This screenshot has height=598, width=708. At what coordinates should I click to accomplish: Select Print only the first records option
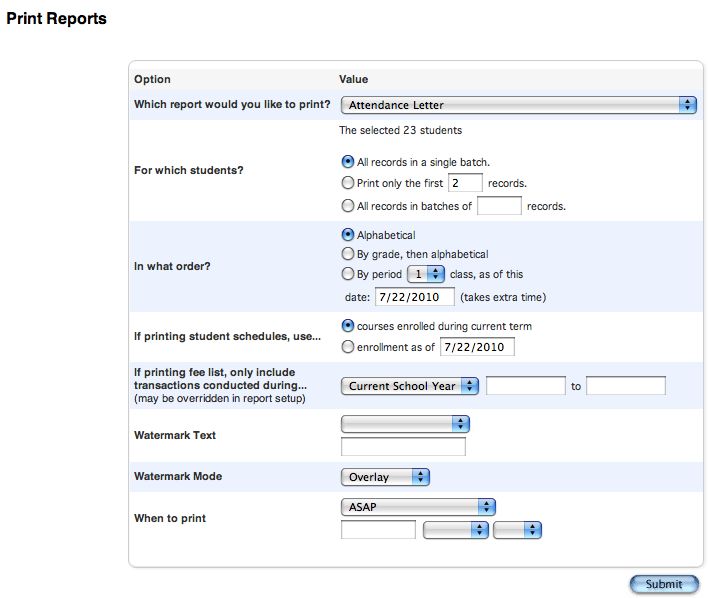348,183
